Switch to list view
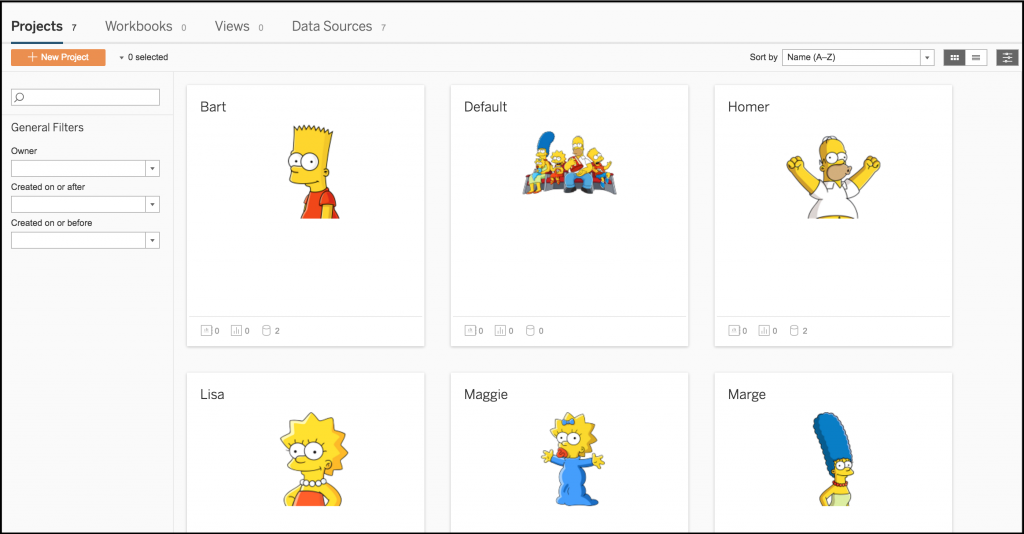The image size is (1024, 534). tap(976, 57)
